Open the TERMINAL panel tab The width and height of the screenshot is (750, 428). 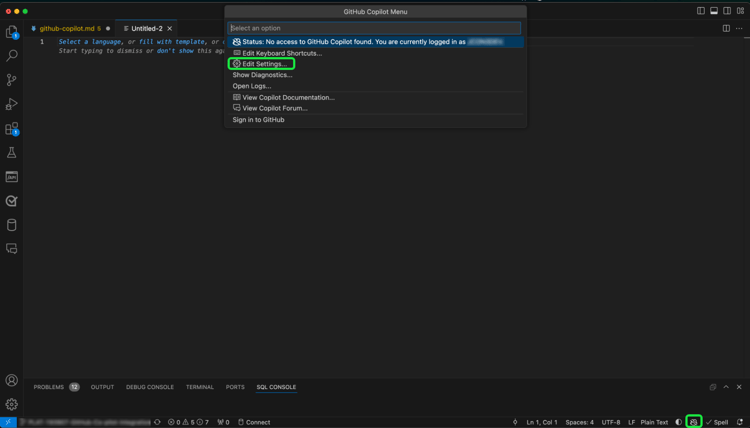pyautogui.click(x=199, y=387)
